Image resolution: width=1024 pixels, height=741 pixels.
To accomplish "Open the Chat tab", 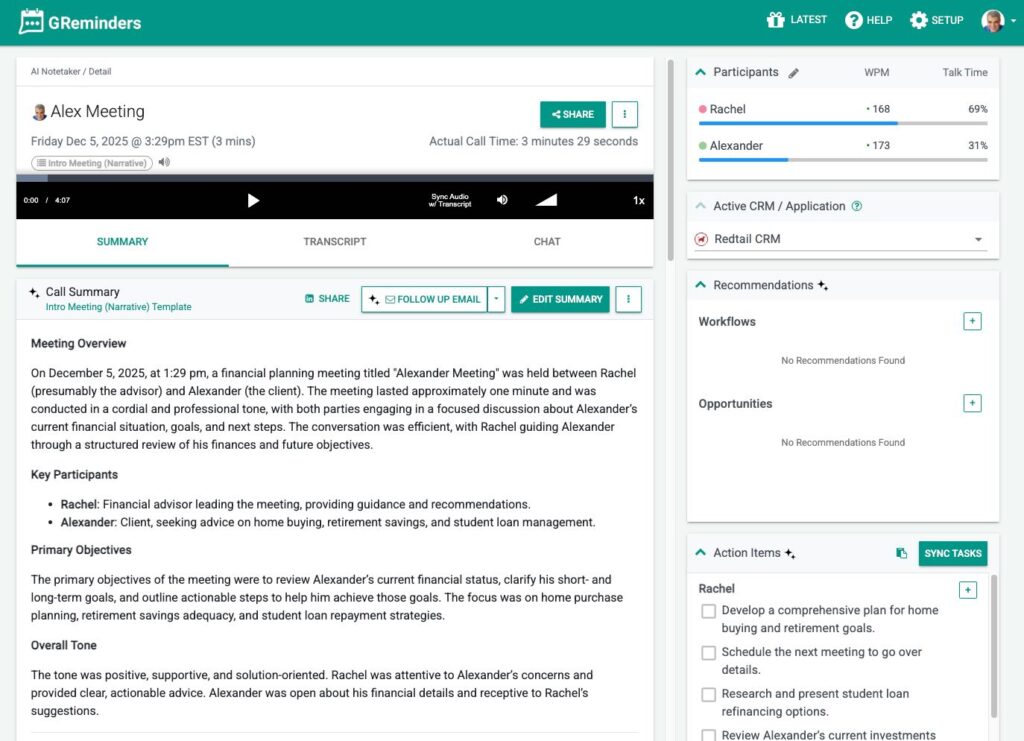I will coord(547,242).
